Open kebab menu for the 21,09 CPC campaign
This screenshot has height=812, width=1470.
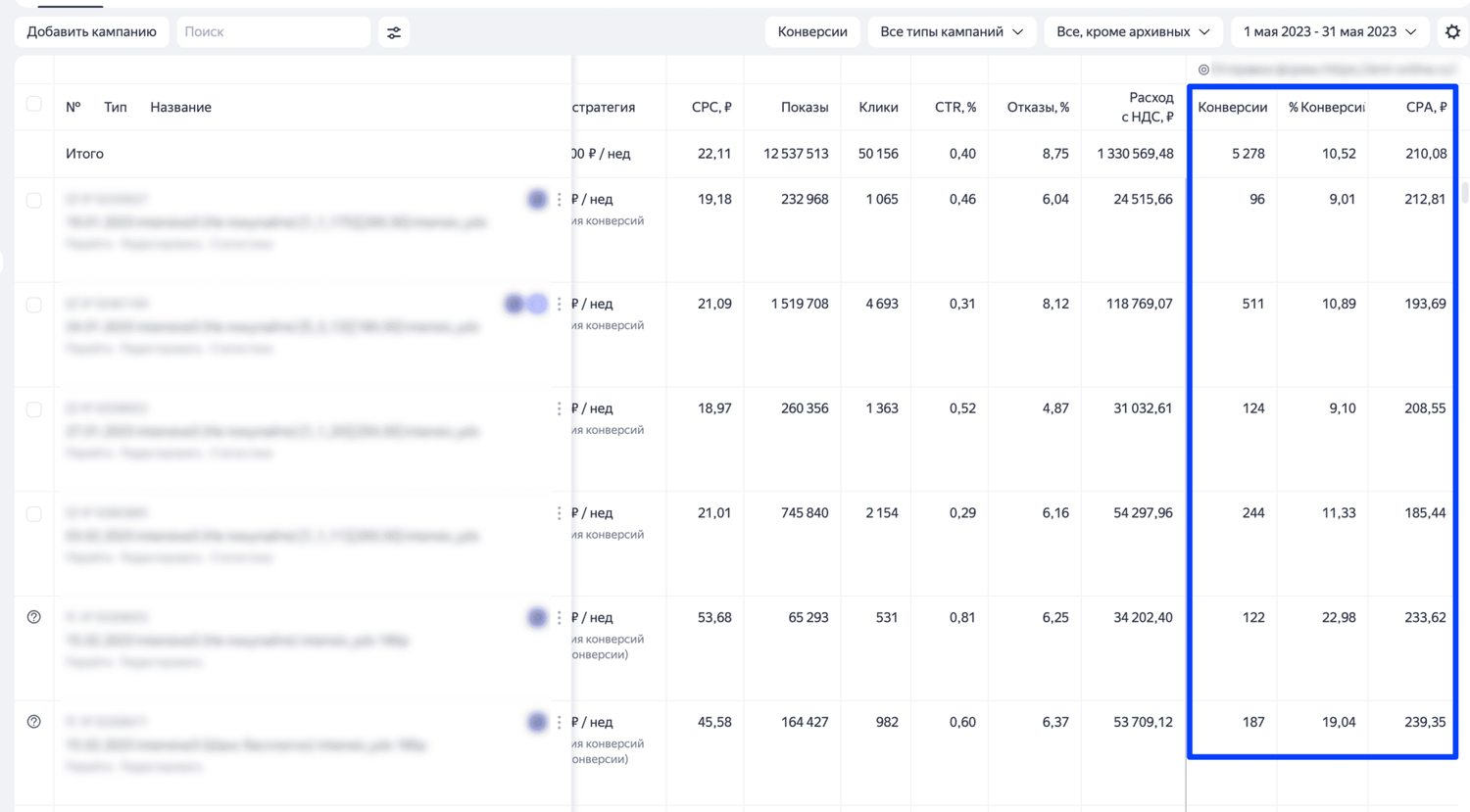click(x=560, y=305)
